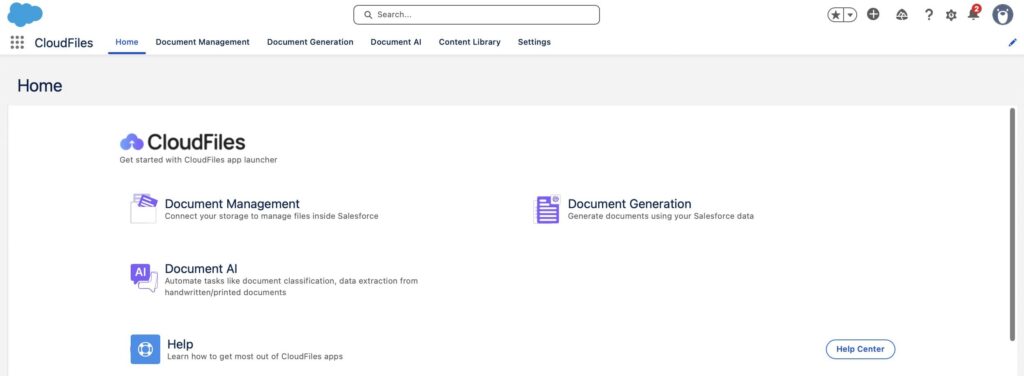
Task: Click the Favorites star icon
Action: pyautogui.click(x=835, y=15)
